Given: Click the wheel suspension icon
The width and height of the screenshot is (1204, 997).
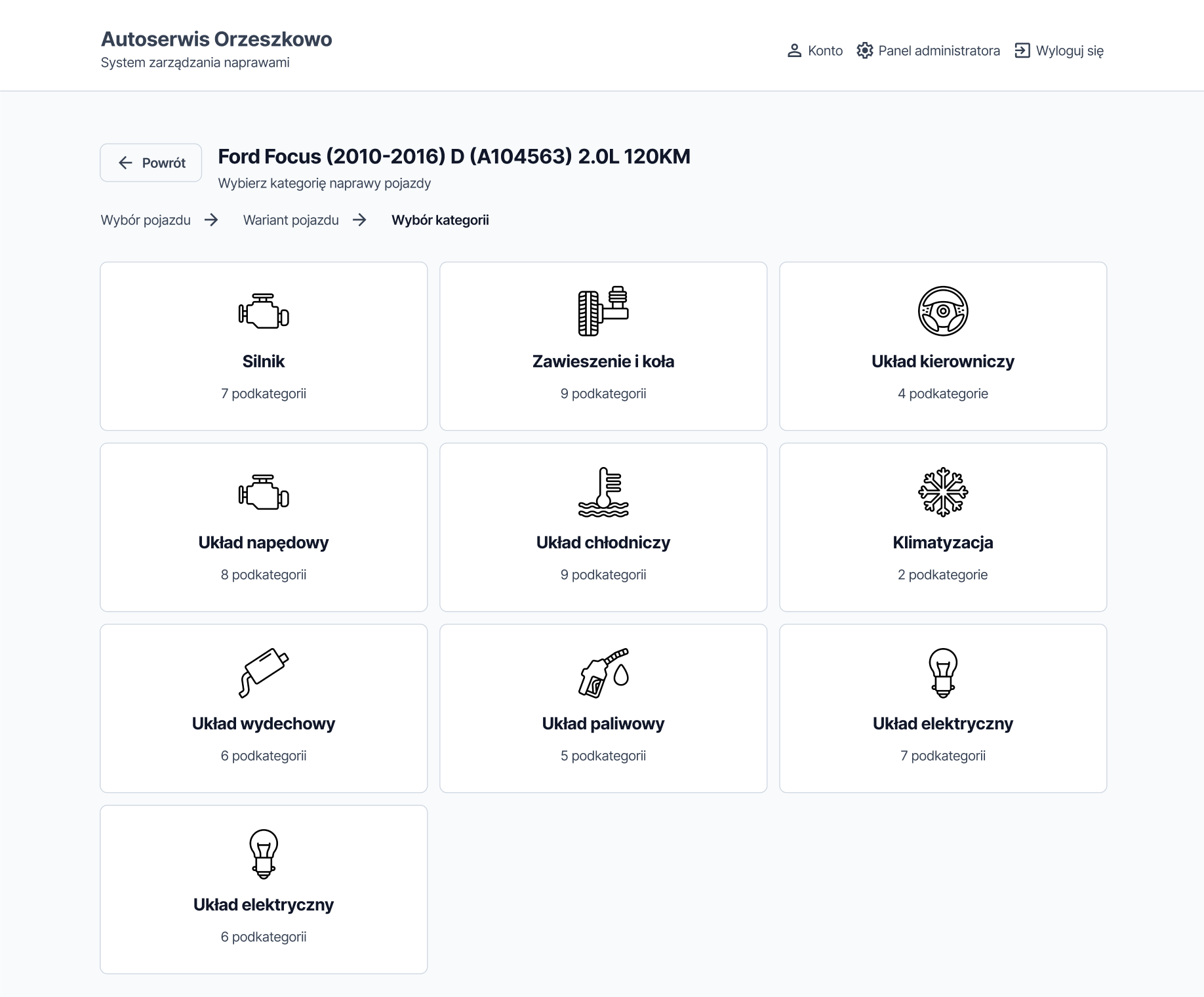Looking at the screenshot, I should click(x=603, y=311).
